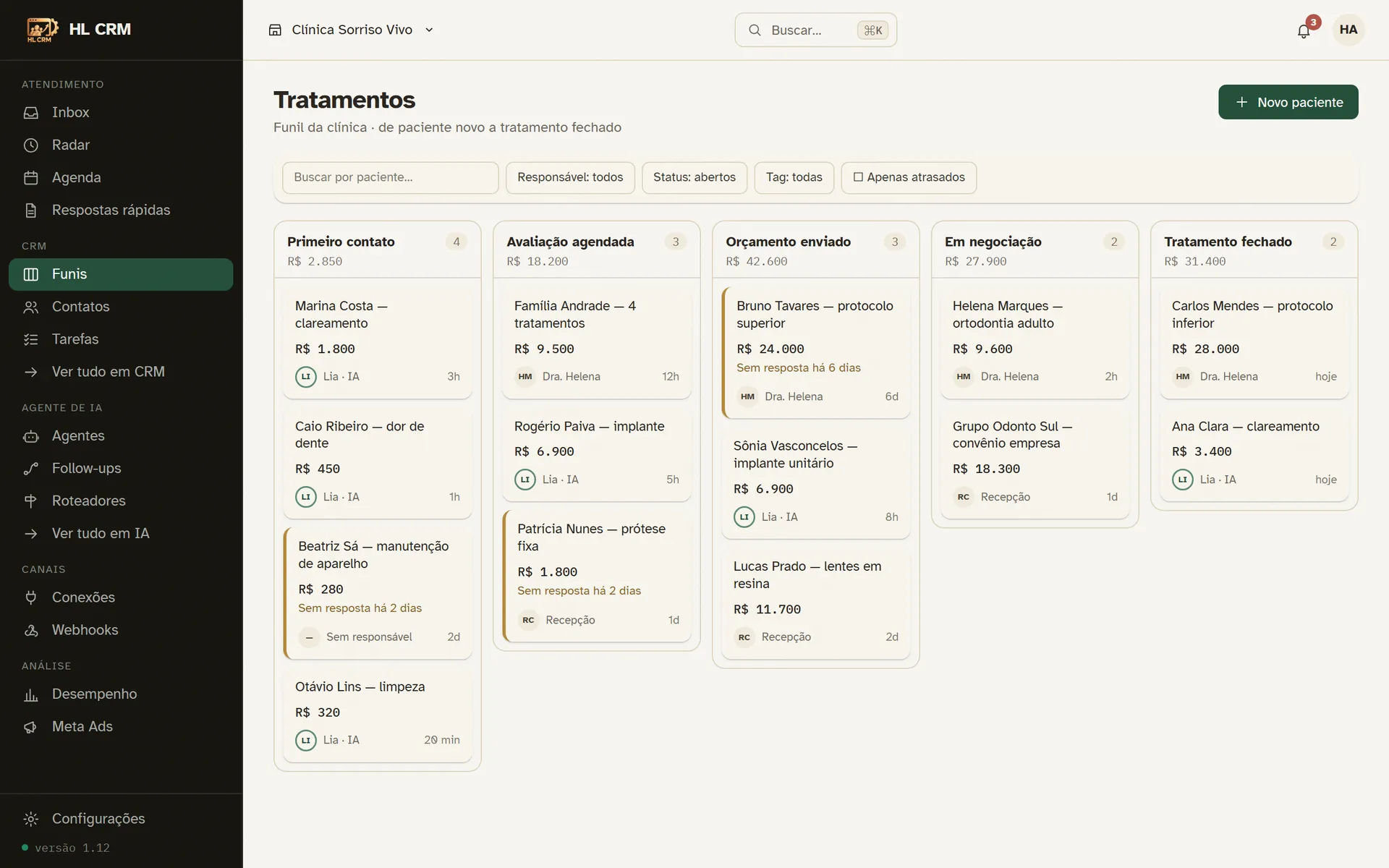Viewport: 1389px width, 868px height.
Task: Open the Inbox tray icon
Action: 30,113
